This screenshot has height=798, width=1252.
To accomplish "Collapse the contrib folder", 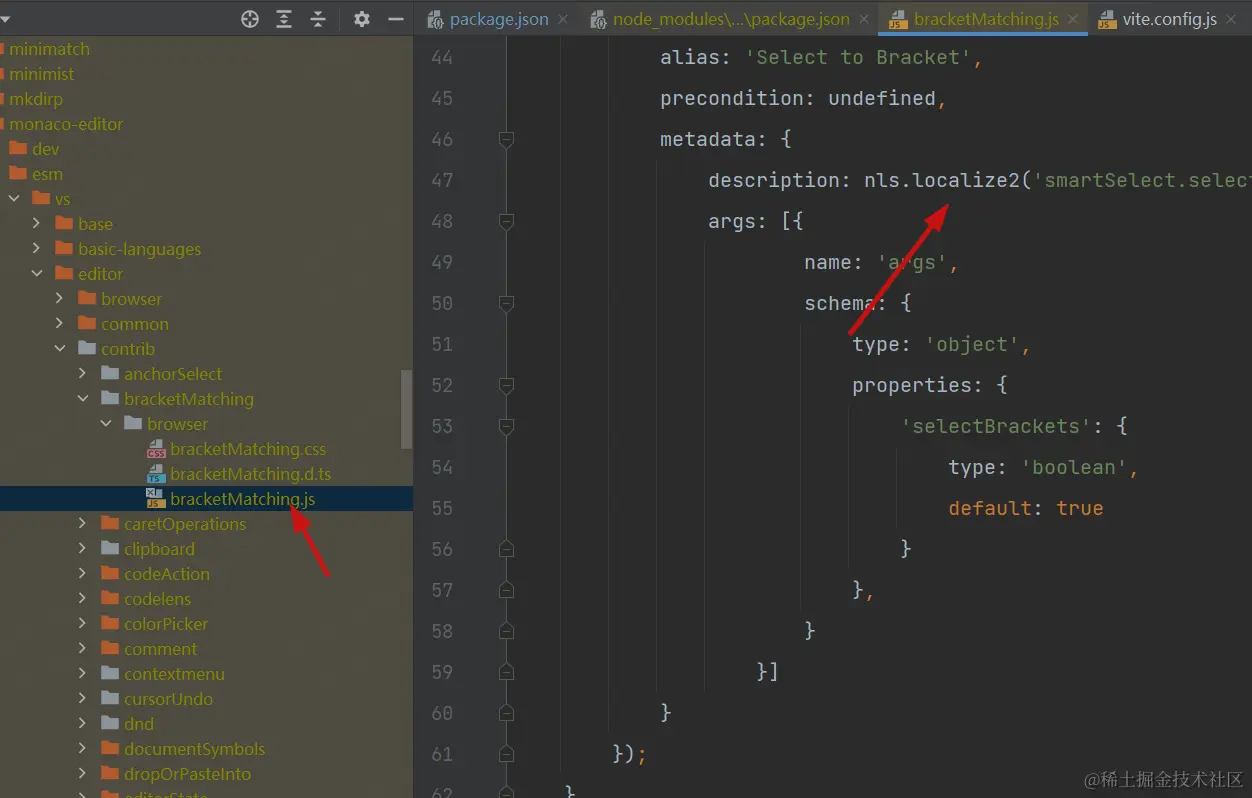I will 60,349.
